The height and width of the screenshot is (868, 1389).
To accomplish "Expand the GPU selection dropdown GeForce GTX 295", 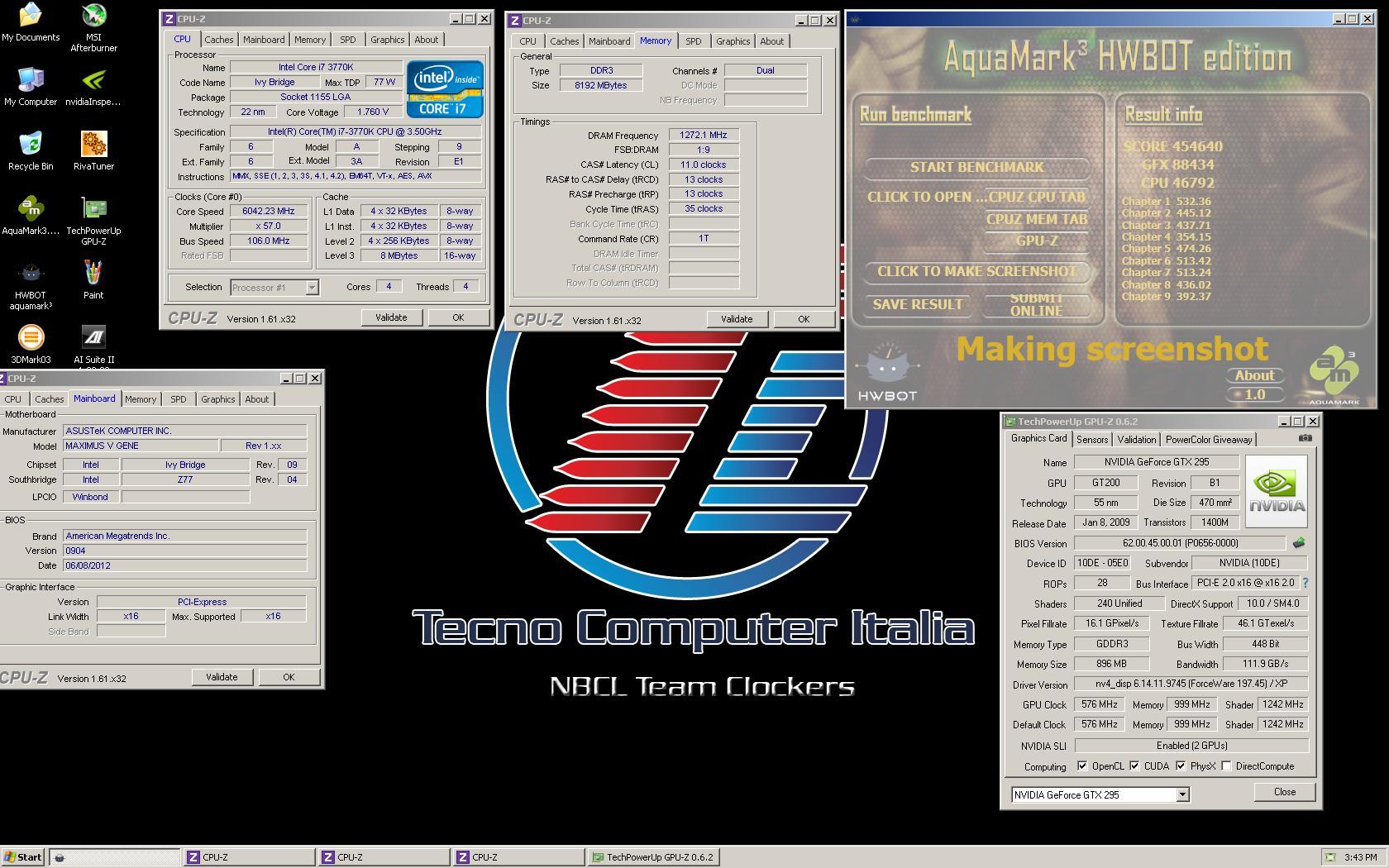I will pyautogui.click(x=1182, y=794).
